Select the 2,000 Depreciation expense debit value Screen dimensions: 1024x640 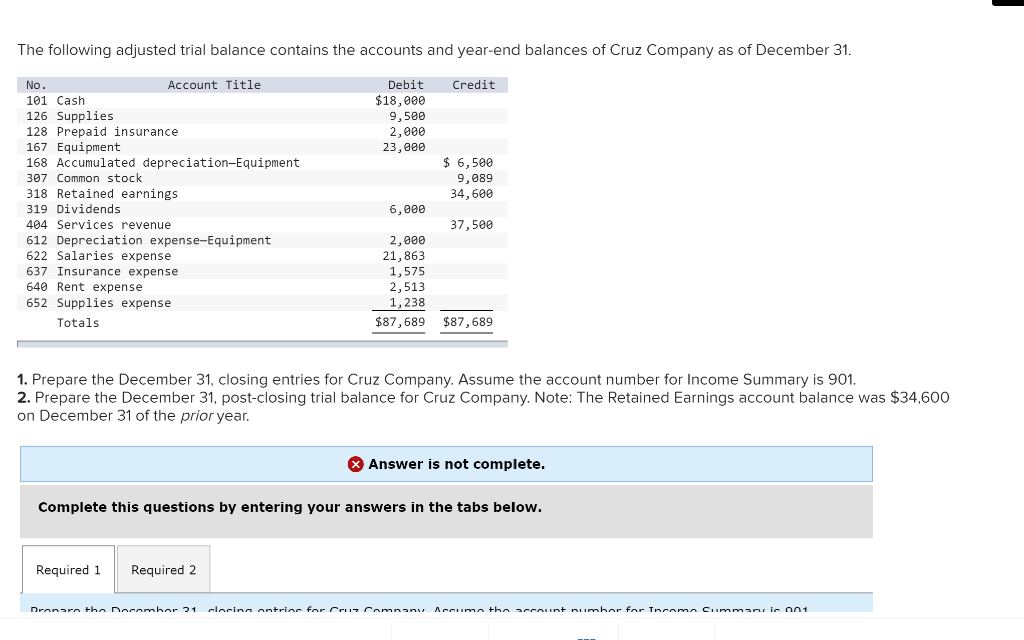pyautogui.click(x=407, y=240)
